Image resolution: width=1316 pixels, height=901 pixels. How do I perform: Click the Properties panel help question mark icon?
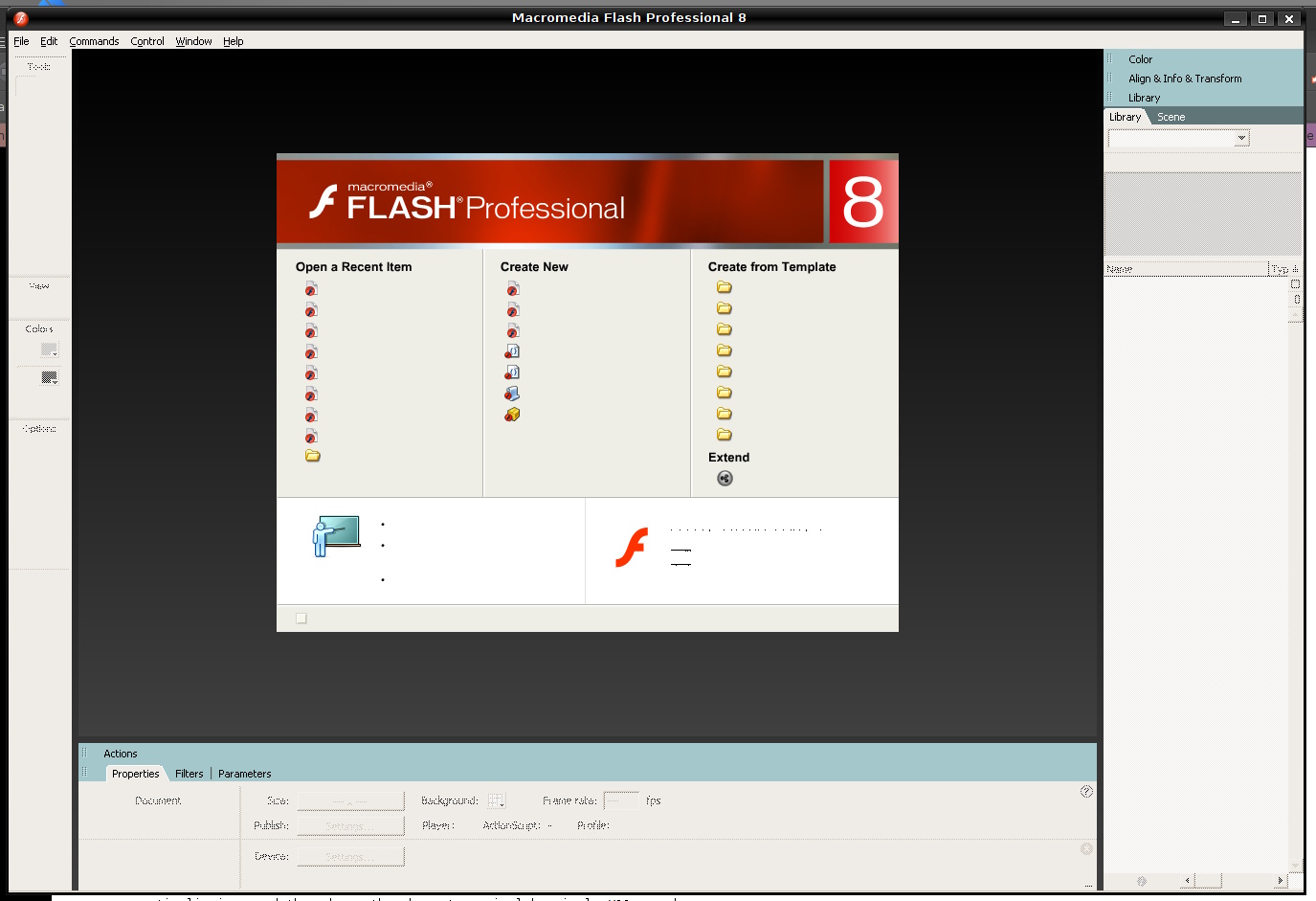1086,791
